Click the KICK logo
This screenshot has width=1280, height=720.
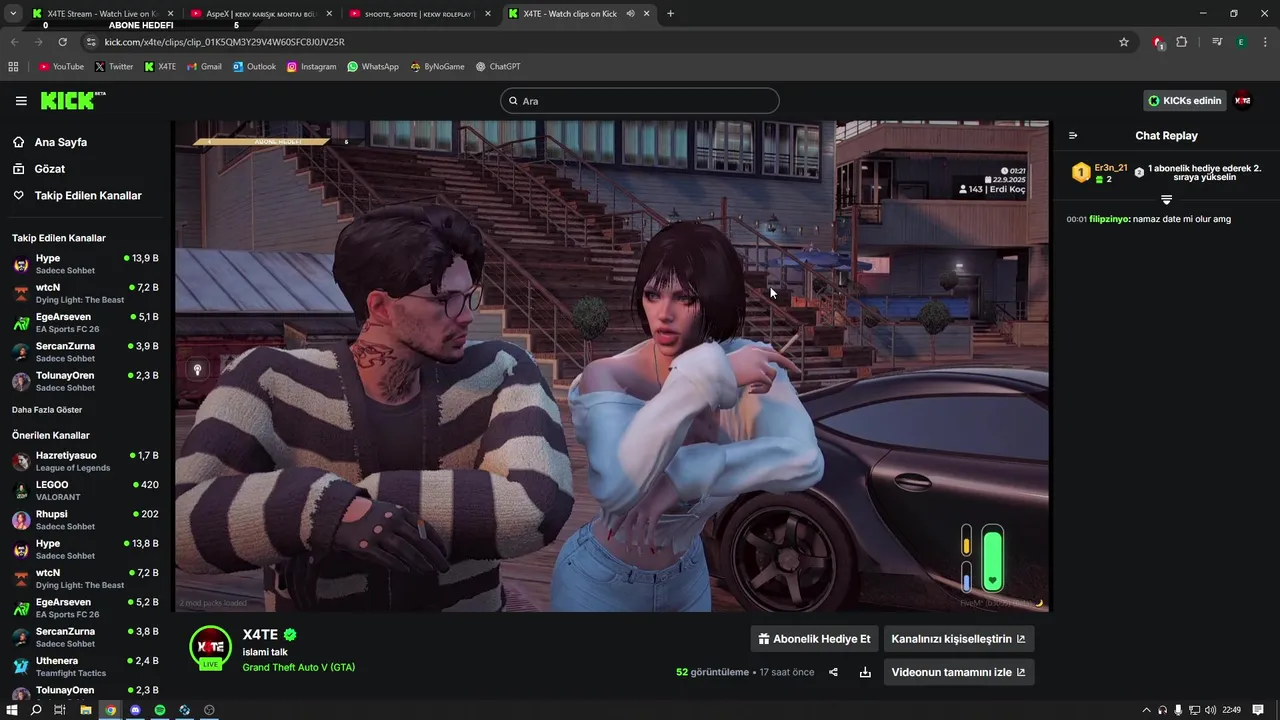[x=72, y=100]
